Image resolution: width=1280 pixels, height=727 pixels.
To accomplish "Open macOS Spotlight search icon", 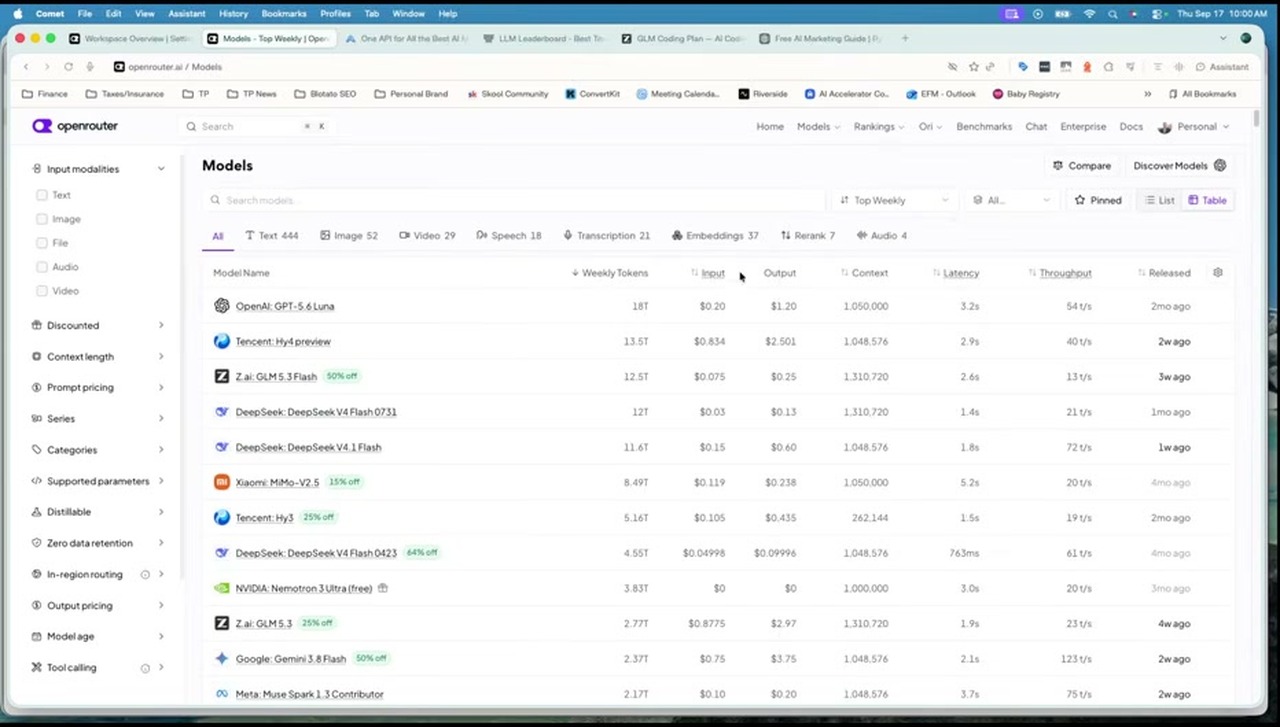I will click(x=1113, y=14).
